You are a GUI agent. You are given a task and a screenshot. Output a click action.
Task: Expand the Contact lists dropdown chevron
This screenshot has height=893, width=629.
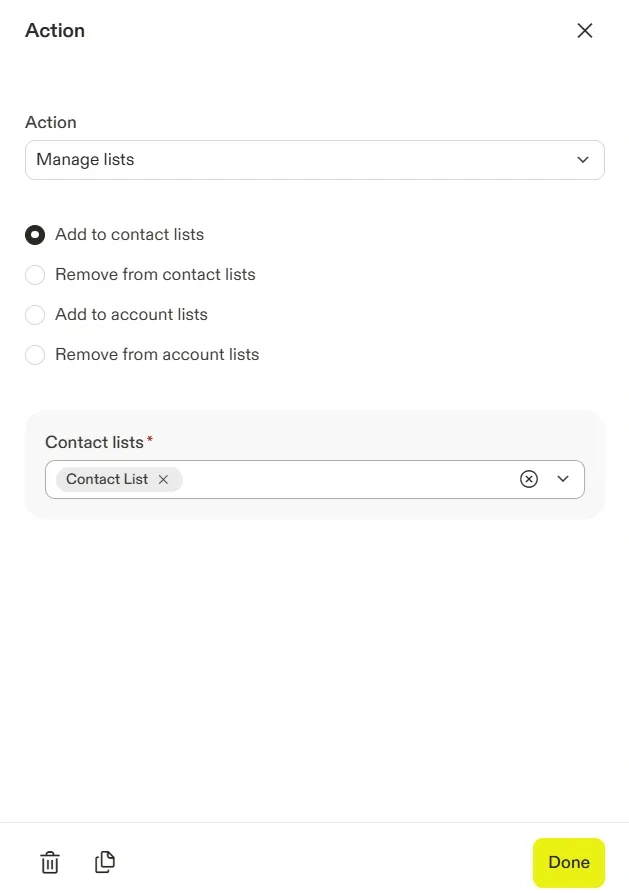click(x=563, y=479)
